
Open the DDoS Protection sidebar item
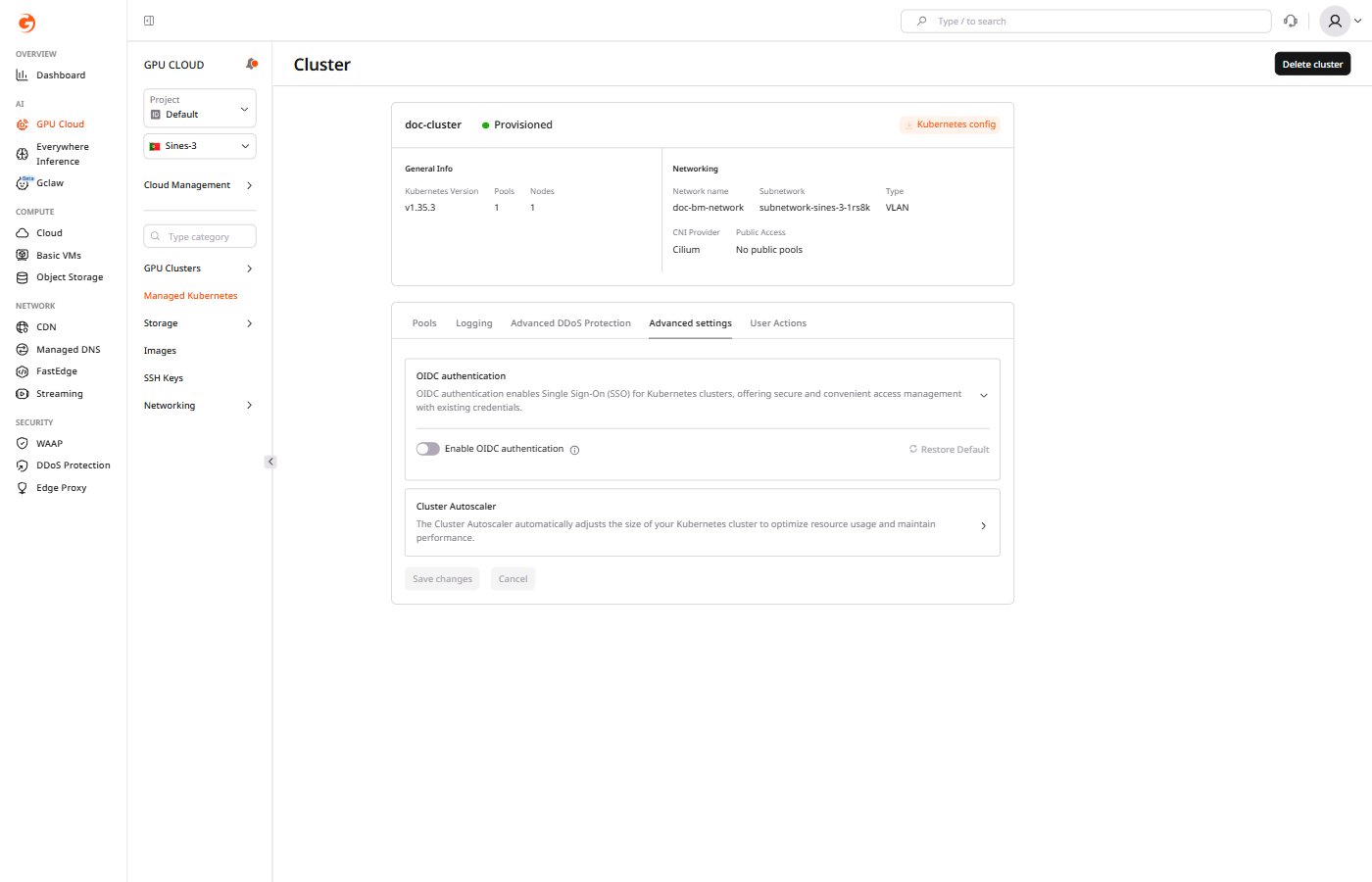click(73, 465)
